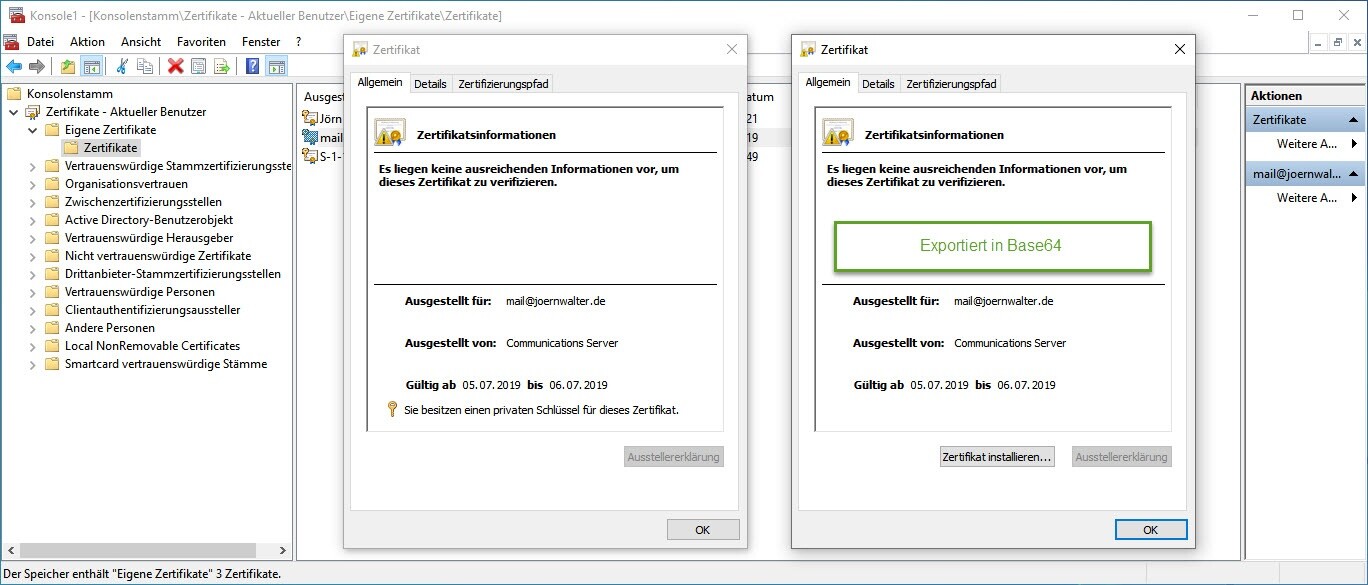Click the red X delete icon
Screen dimensions: 1368x585
tap(176, 66)
